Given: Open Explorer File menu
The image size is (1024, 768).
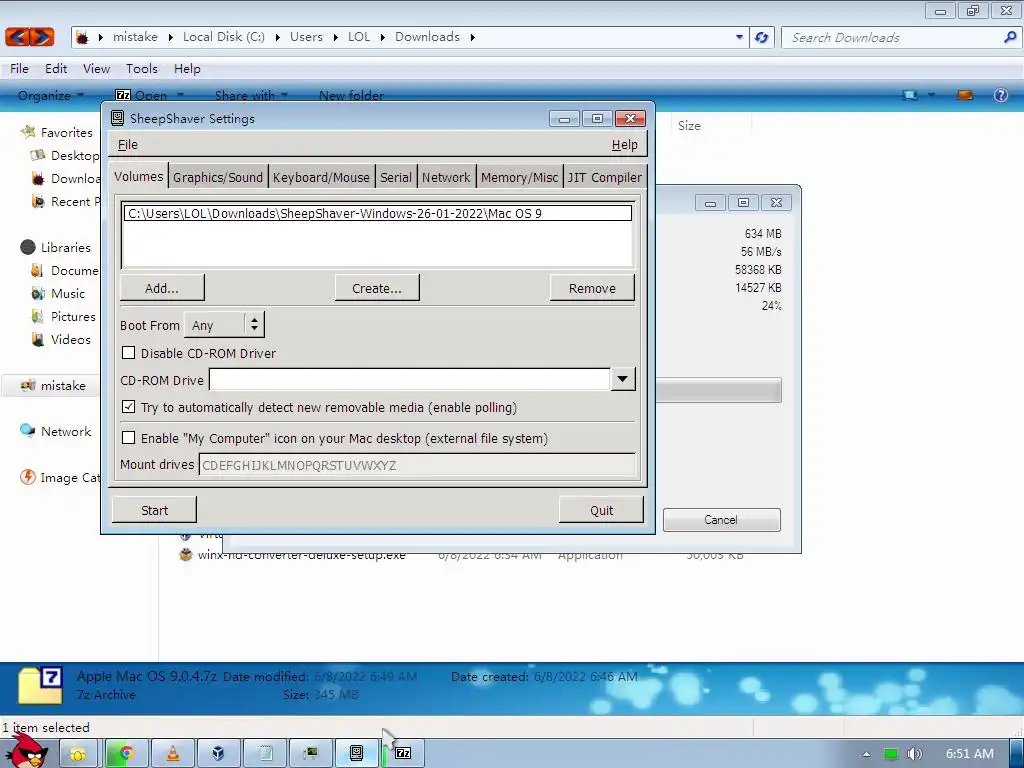Looking at the screenshot, I should (19, 69).
